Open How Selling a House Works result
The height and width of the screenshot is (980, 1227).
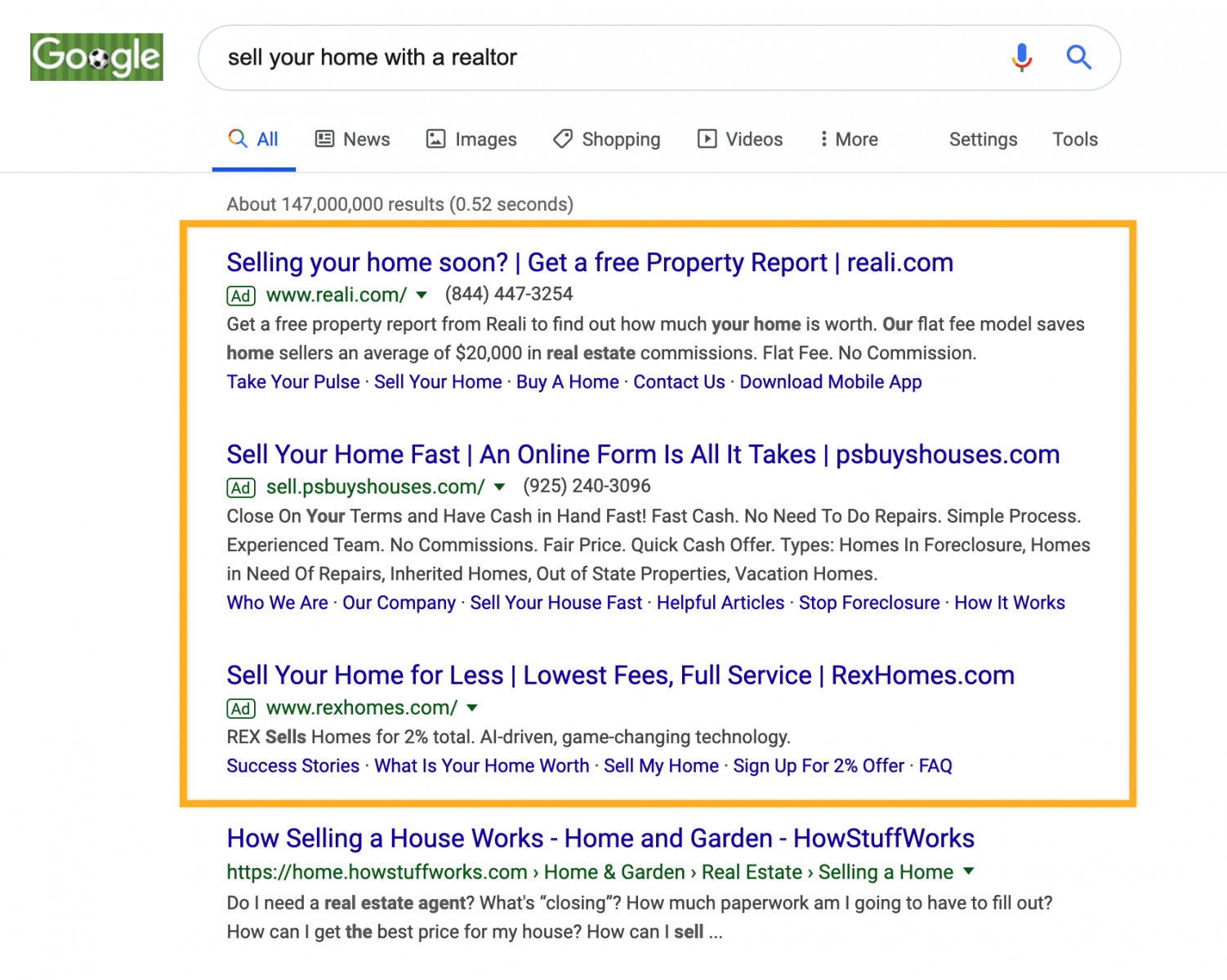click(600, 839)
